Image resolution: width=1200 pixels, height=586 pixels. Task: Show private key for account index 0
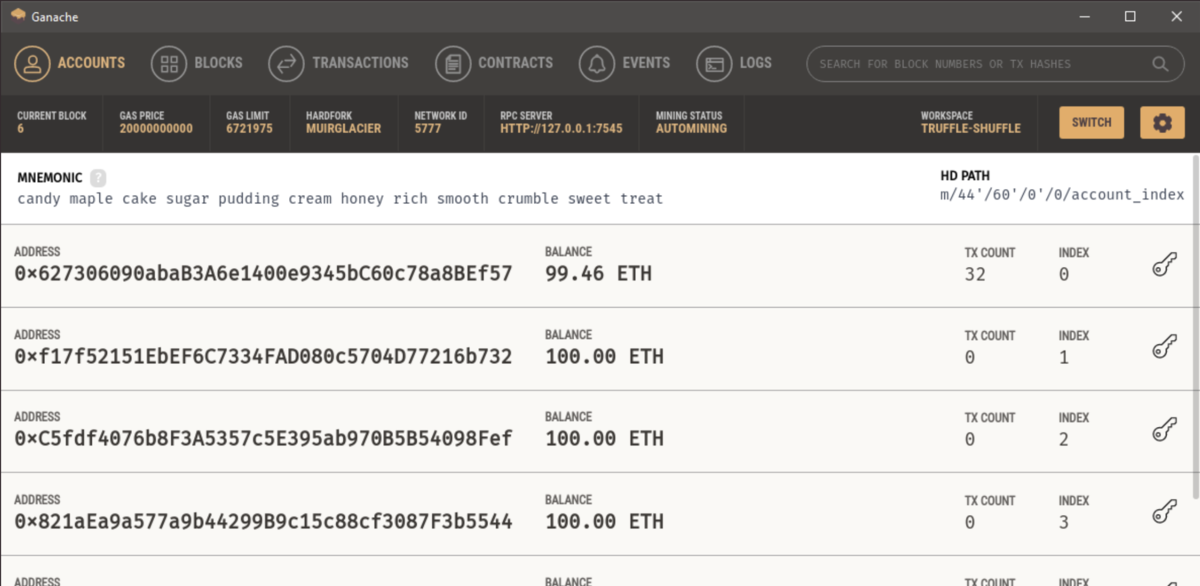tap(1164, 265)
